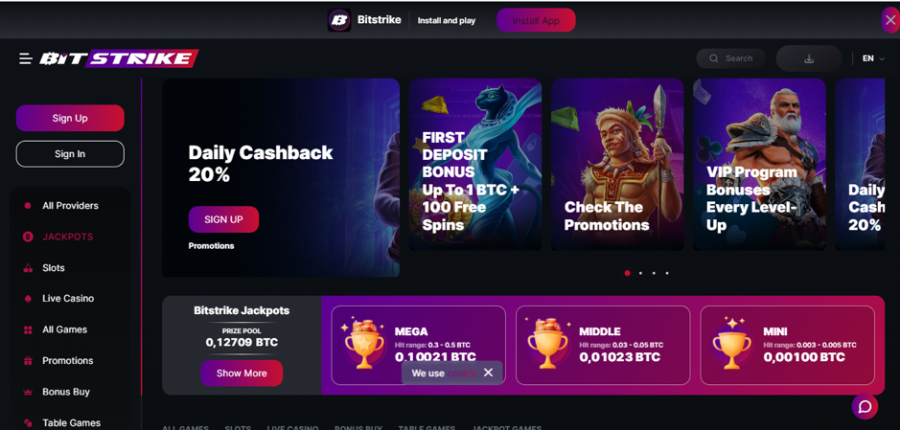Select the fourth carousel dot indicator
The image size is (900, 430).
coord(667,273)
